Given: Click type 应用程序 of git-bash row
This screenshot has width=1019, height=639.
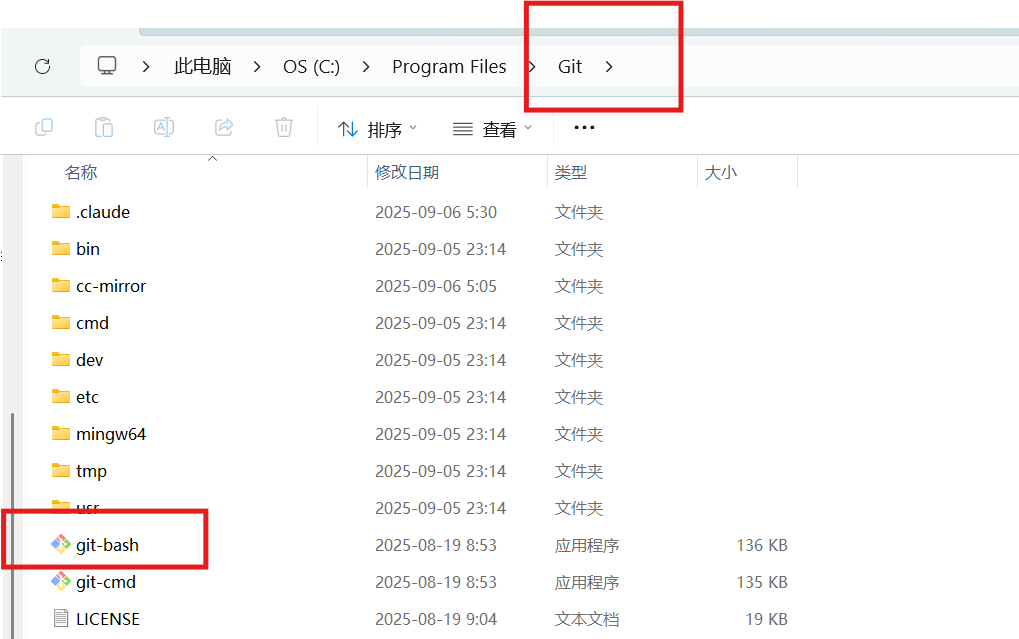Looking at the screenshot, I should [587, 545].
